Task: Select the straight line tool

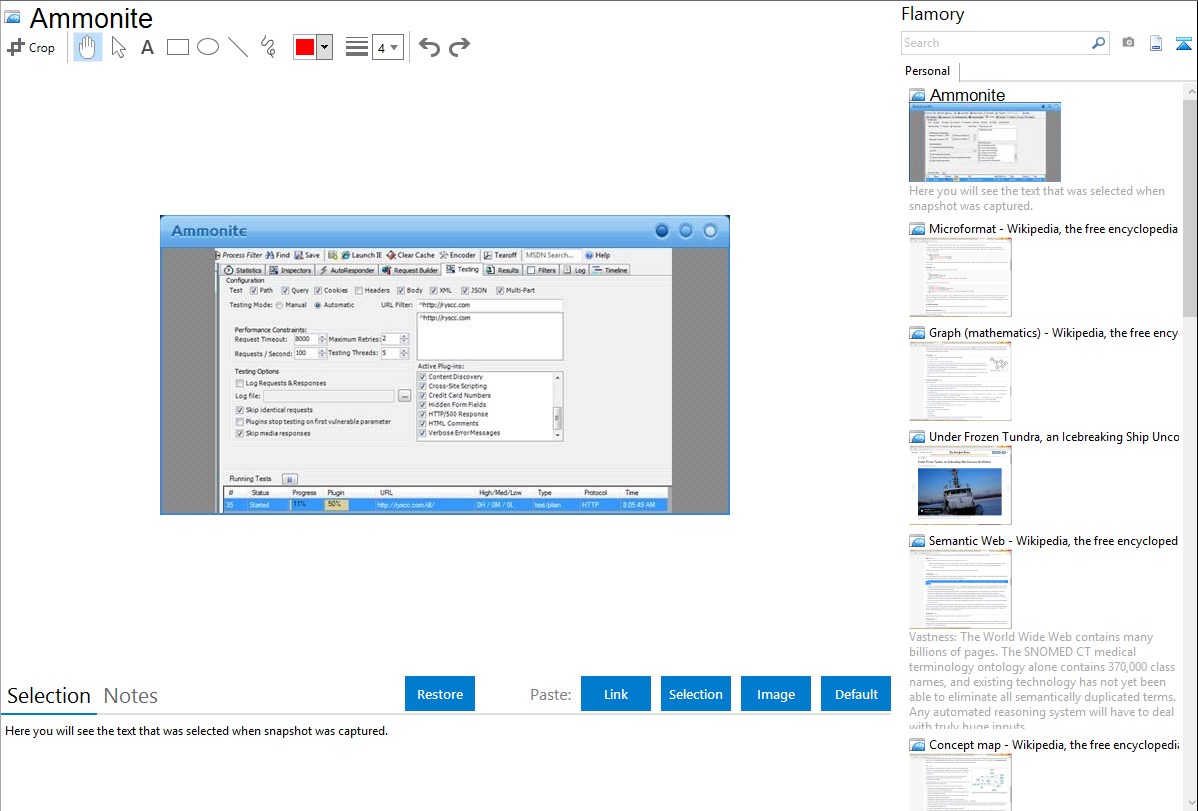Action: click(238, 47)
